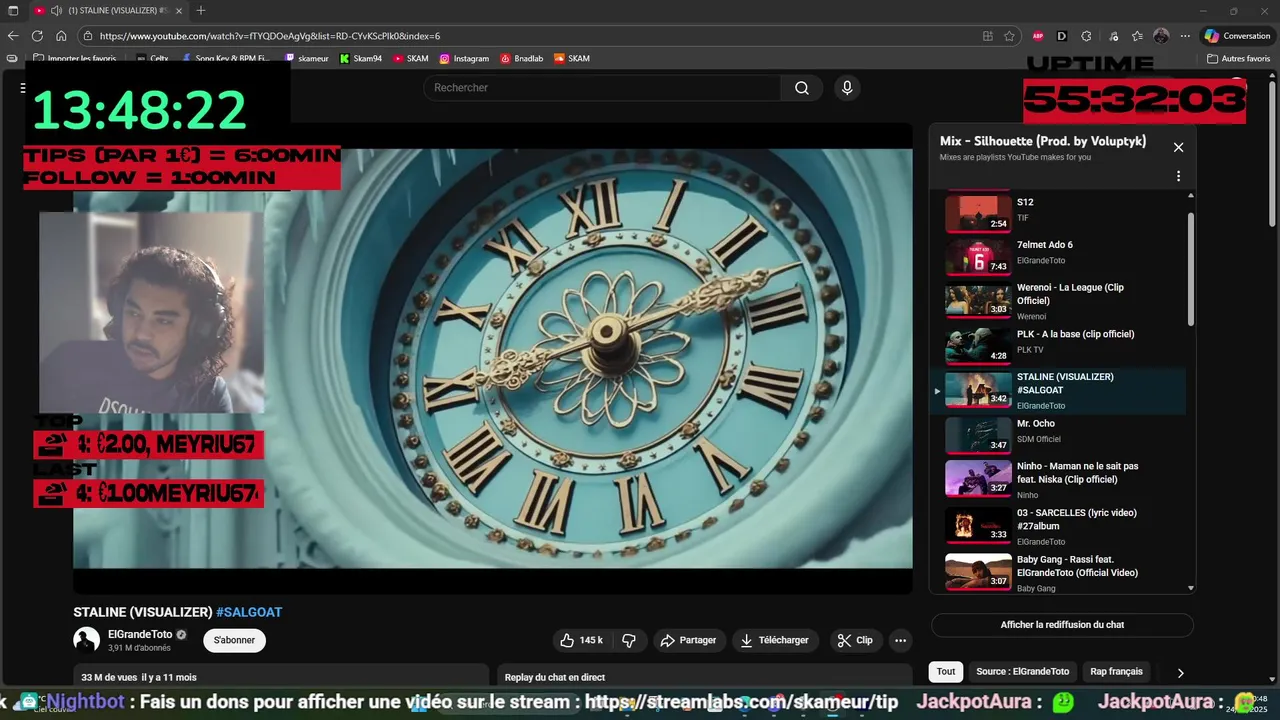
Task: Click the playlist scrollbar thumb
Action: (x=1190, y=268)
